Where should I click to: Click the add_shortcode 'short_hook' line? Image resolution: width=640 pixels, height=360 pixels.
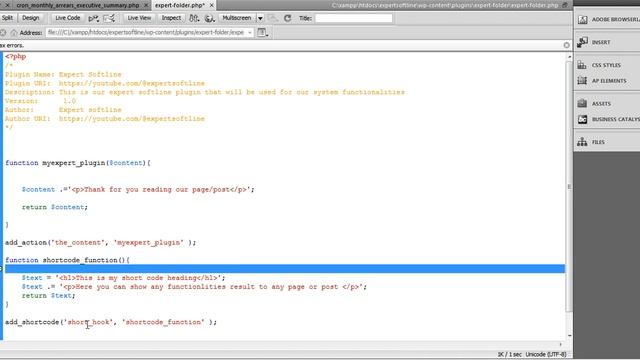coord(111,322)
